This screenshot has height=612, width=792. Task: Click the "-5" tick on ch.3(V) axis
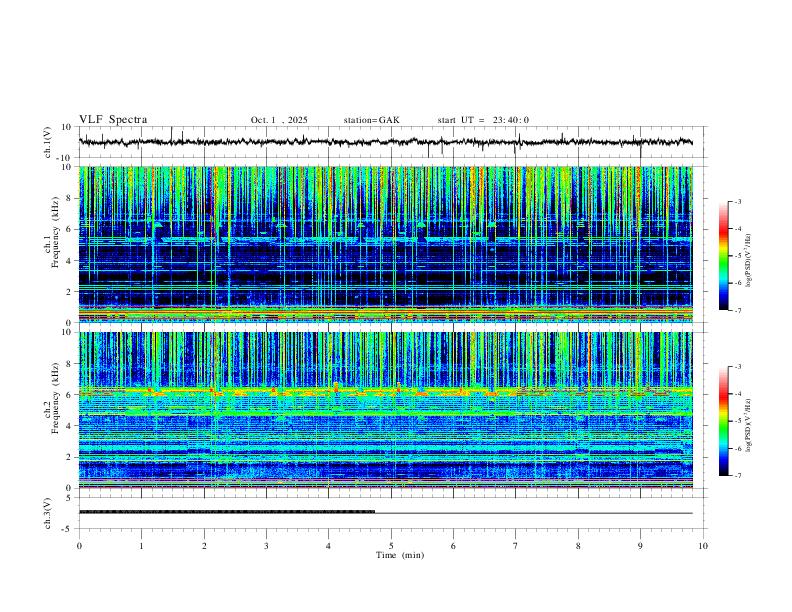click(x=68, y=529)
